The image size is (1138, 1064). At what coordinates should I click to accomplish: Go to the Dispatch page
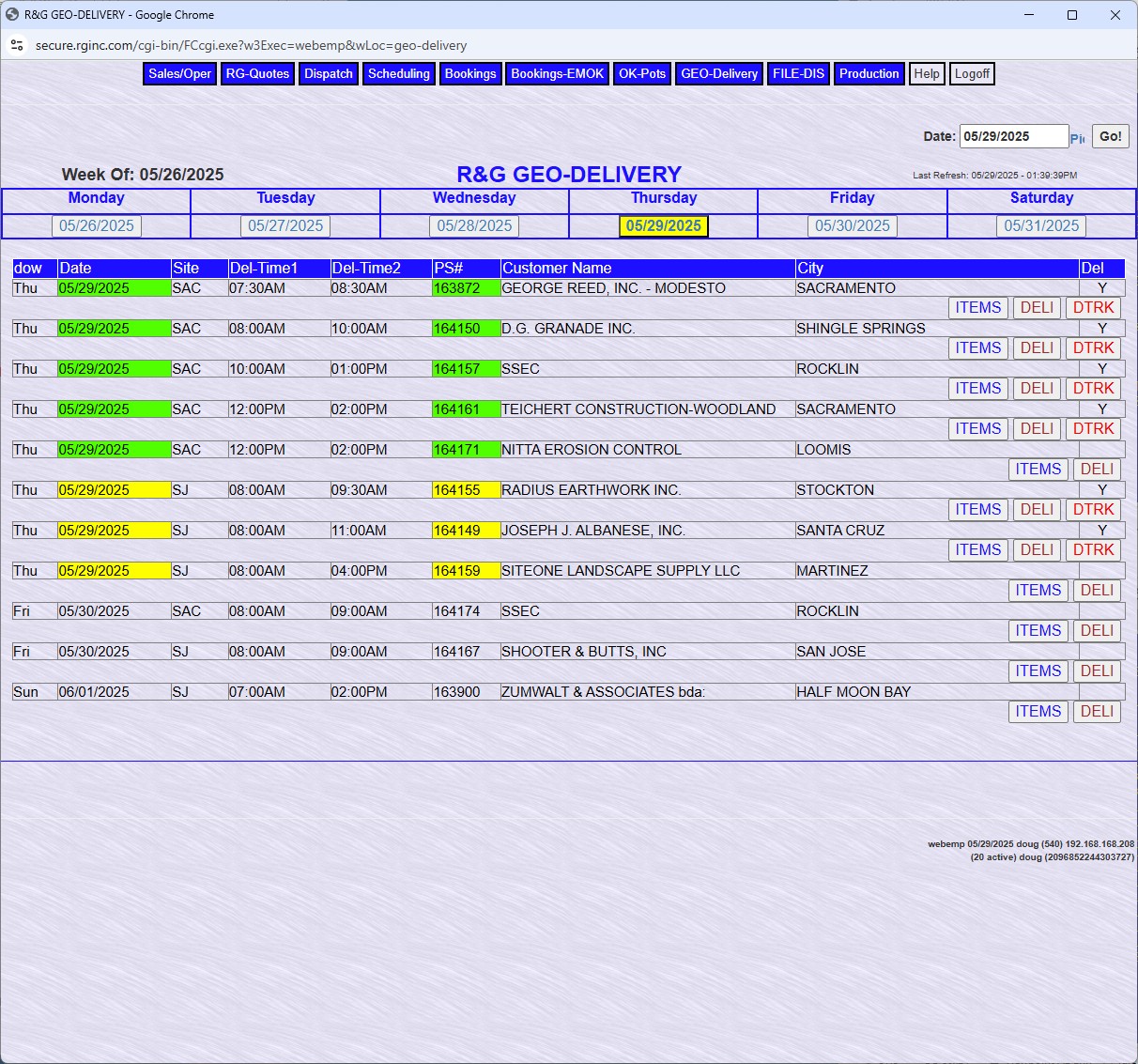click(x=329, y=74)
